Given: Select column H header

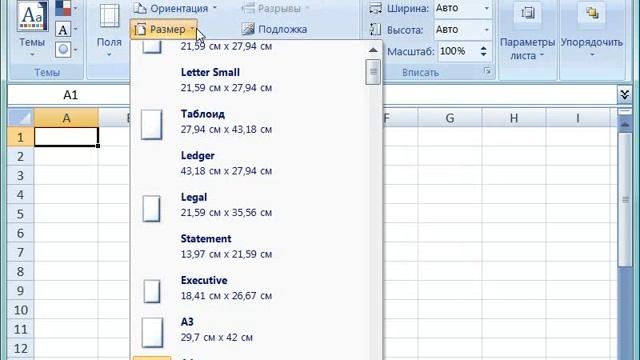Looking at the screenshot, I should (x=514, y=118).
